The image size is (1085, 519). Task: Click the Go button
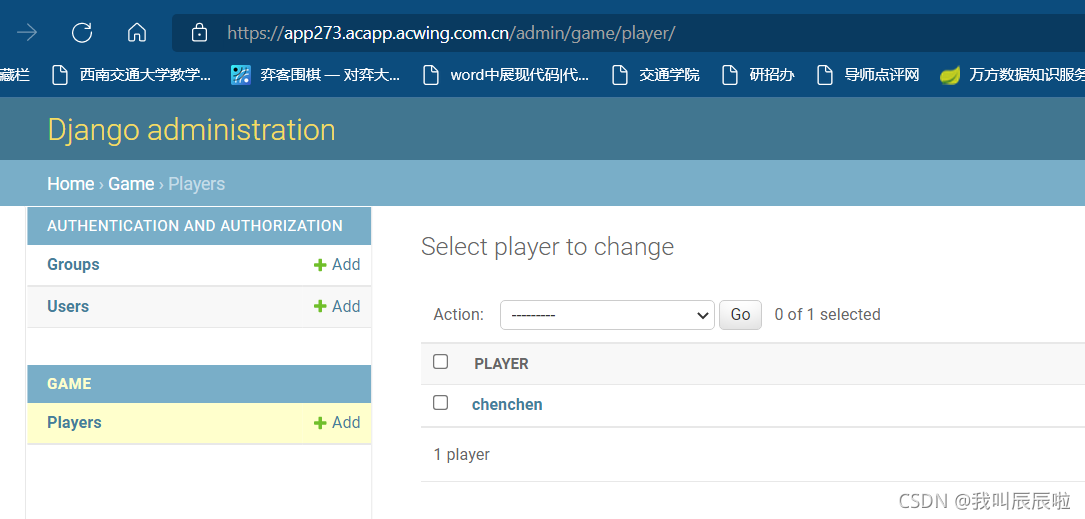click(740, 315)
